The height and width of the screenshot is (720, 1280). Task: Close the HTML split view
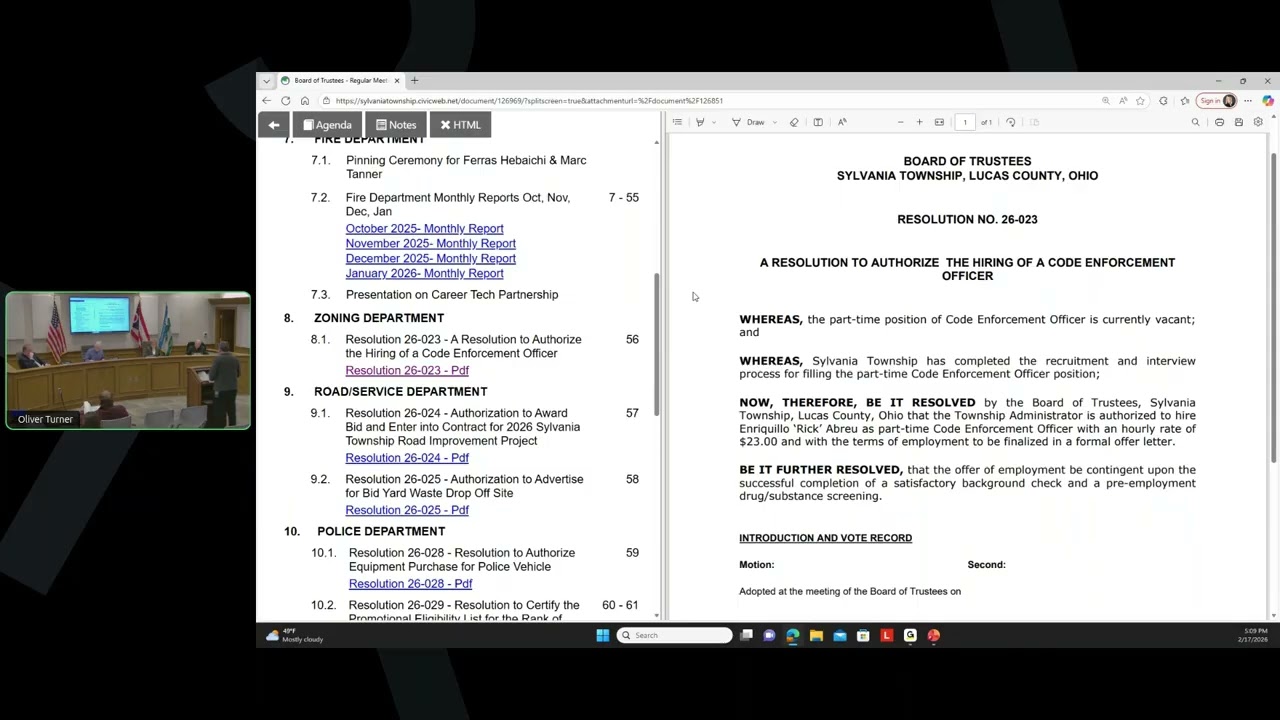point(461,125)
